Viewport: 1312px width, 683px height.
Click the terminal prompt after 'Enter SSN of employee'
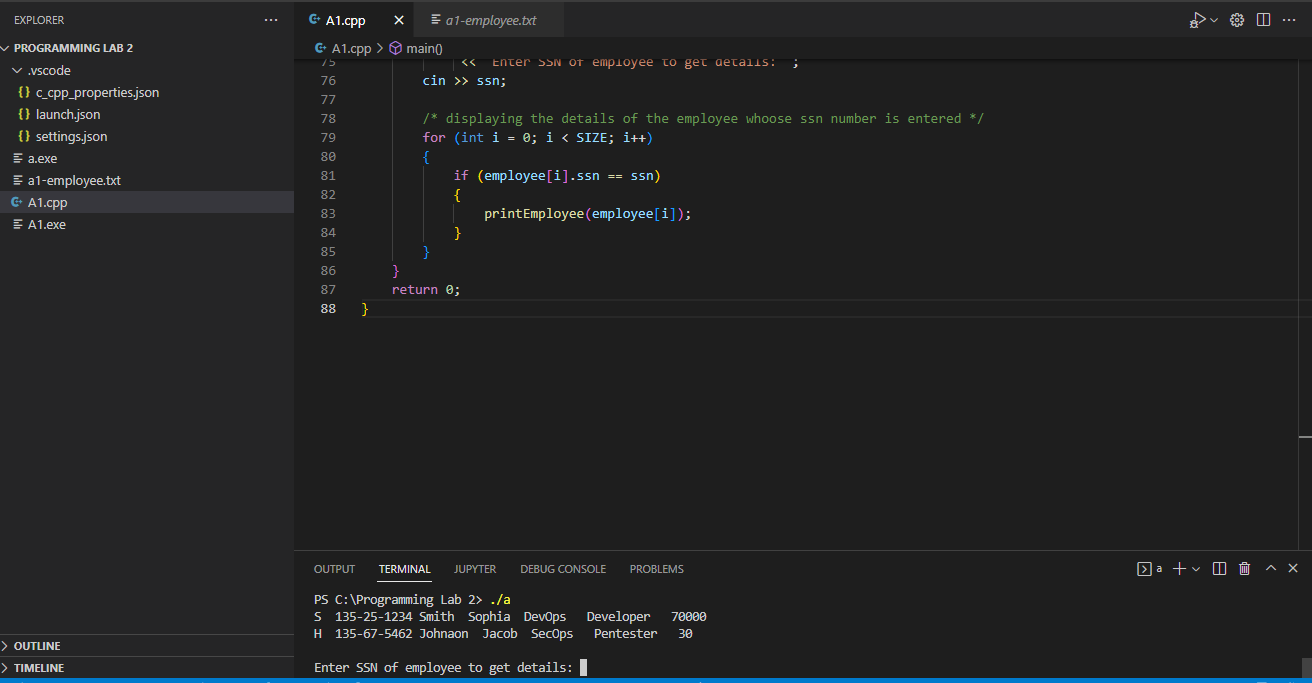pyautogui.click(x=583, y=667)
